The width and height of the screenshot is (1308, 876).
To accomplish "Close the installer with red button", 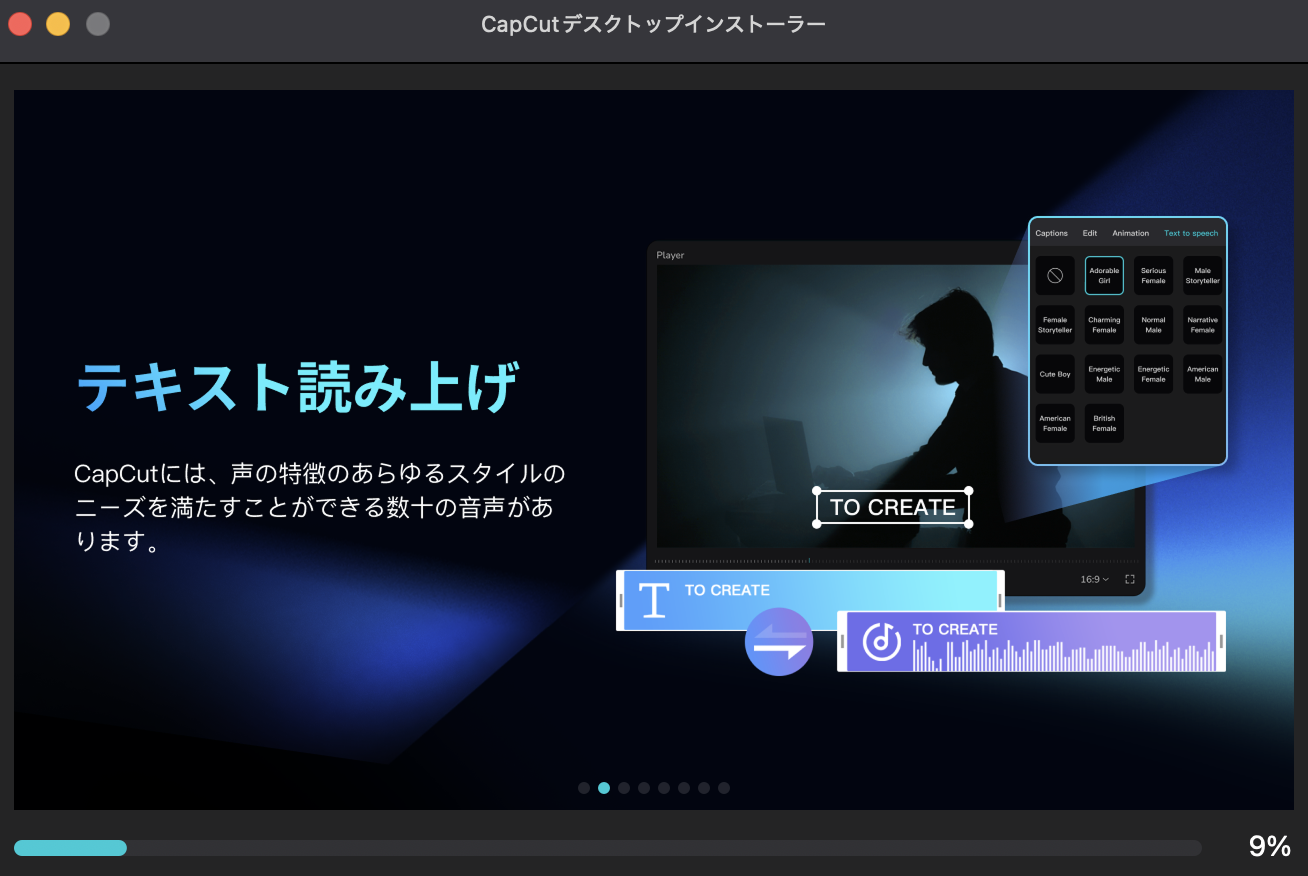I will 20,24.
